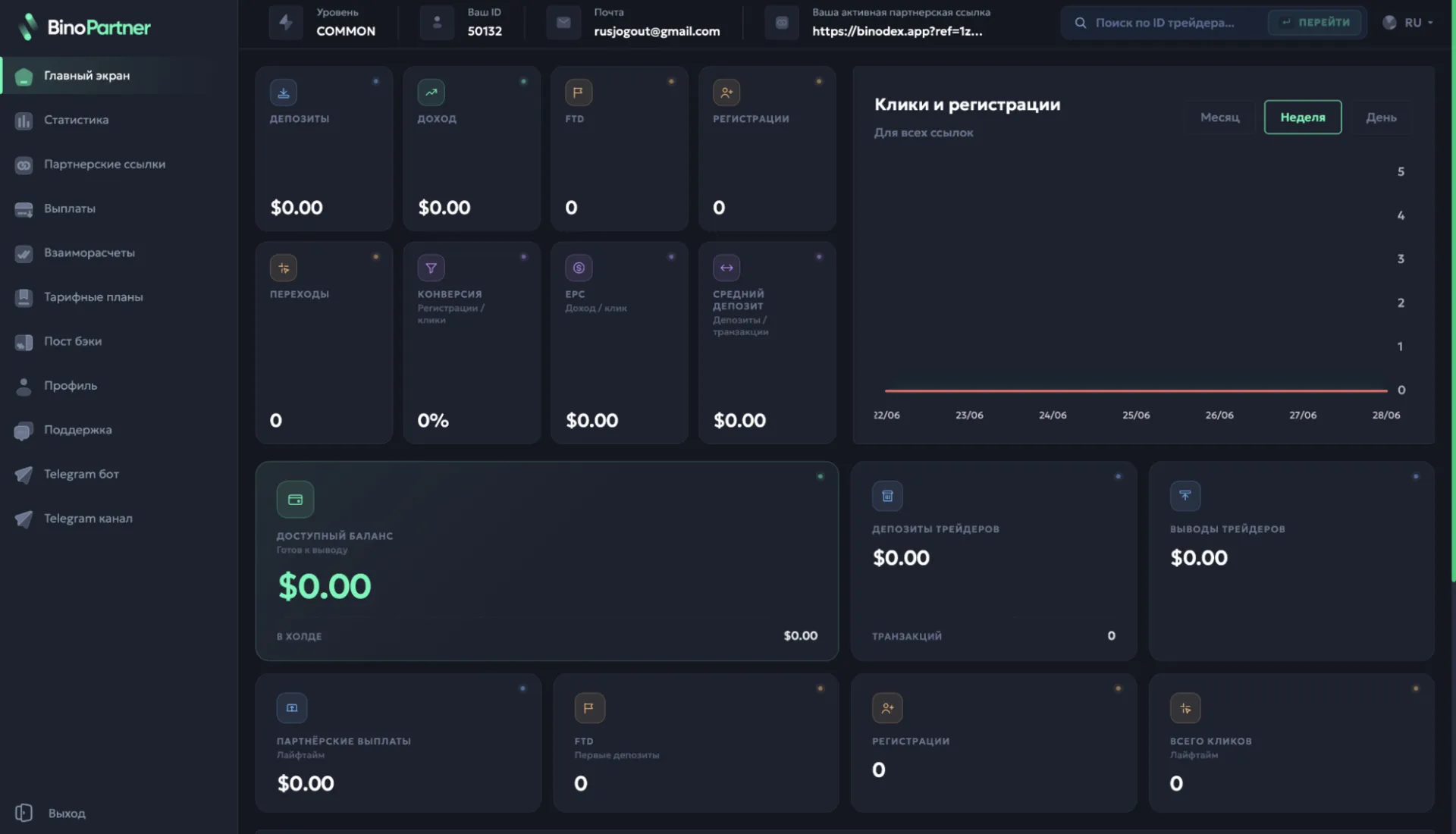Select the Неделя chart period
The width and height of the screenshot is (1456, 834).
tap(1303, 118)
